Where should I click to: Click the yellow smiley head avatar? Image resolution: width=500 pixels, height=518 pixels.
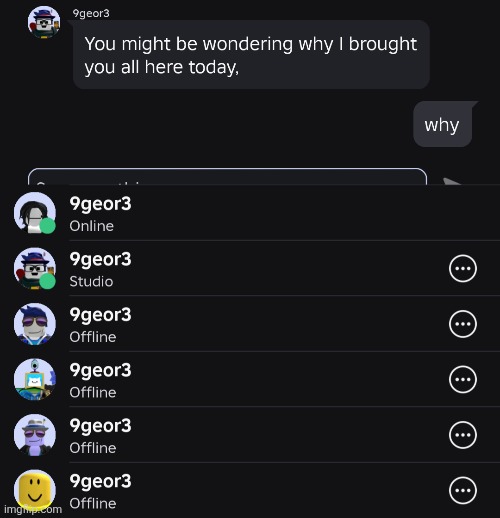coord(35,490)
